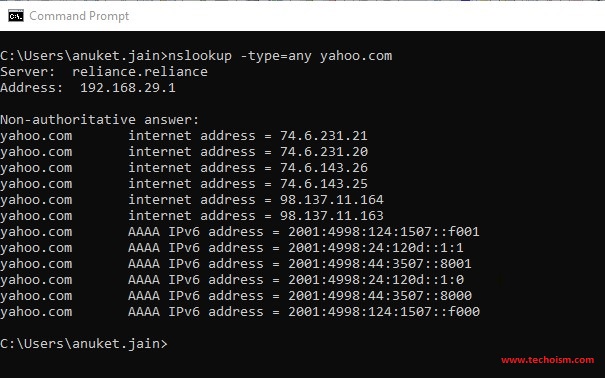The height and width of the screenshot is (378, 605).
Task: Click IPv6 address ending in f001
Action: [384, 232]
